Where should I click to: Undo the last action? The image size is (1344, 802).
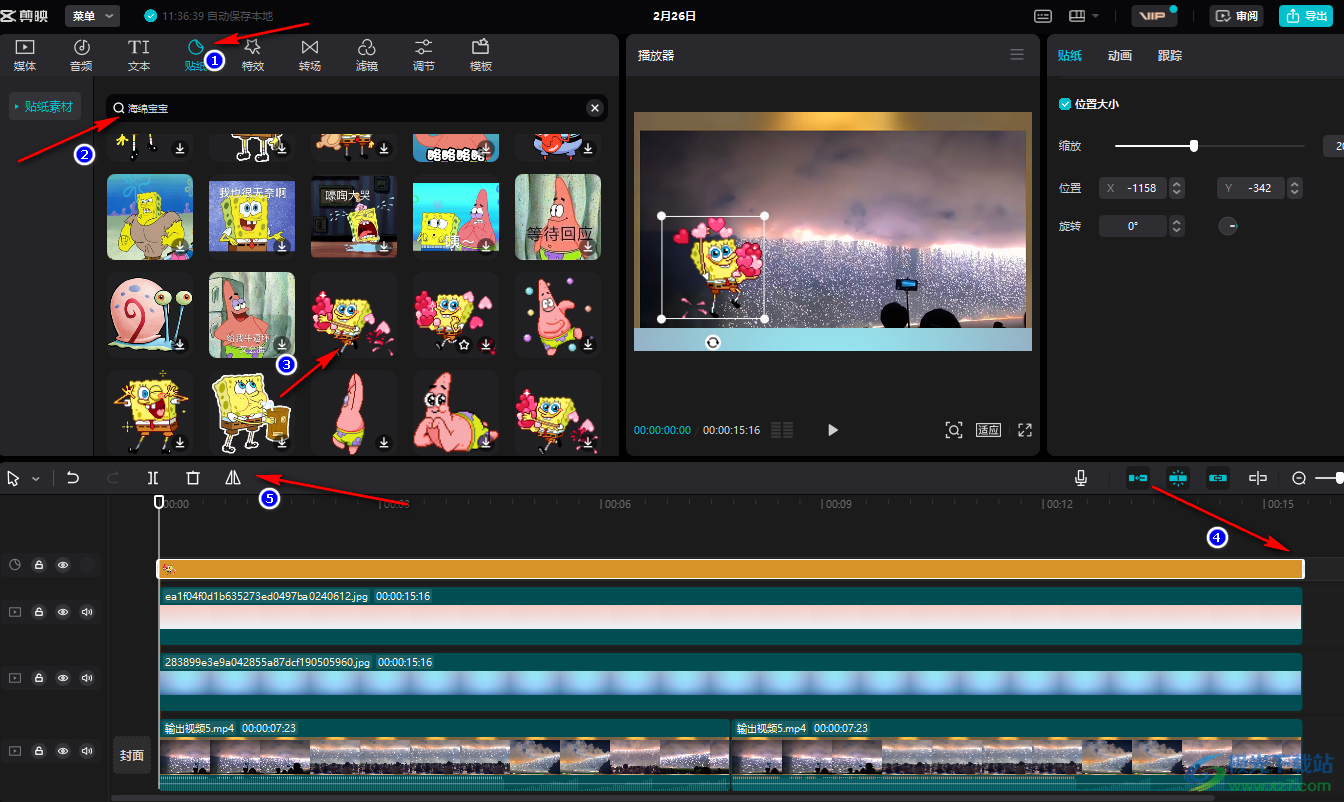pyautogui.click(x=73, y=478)
